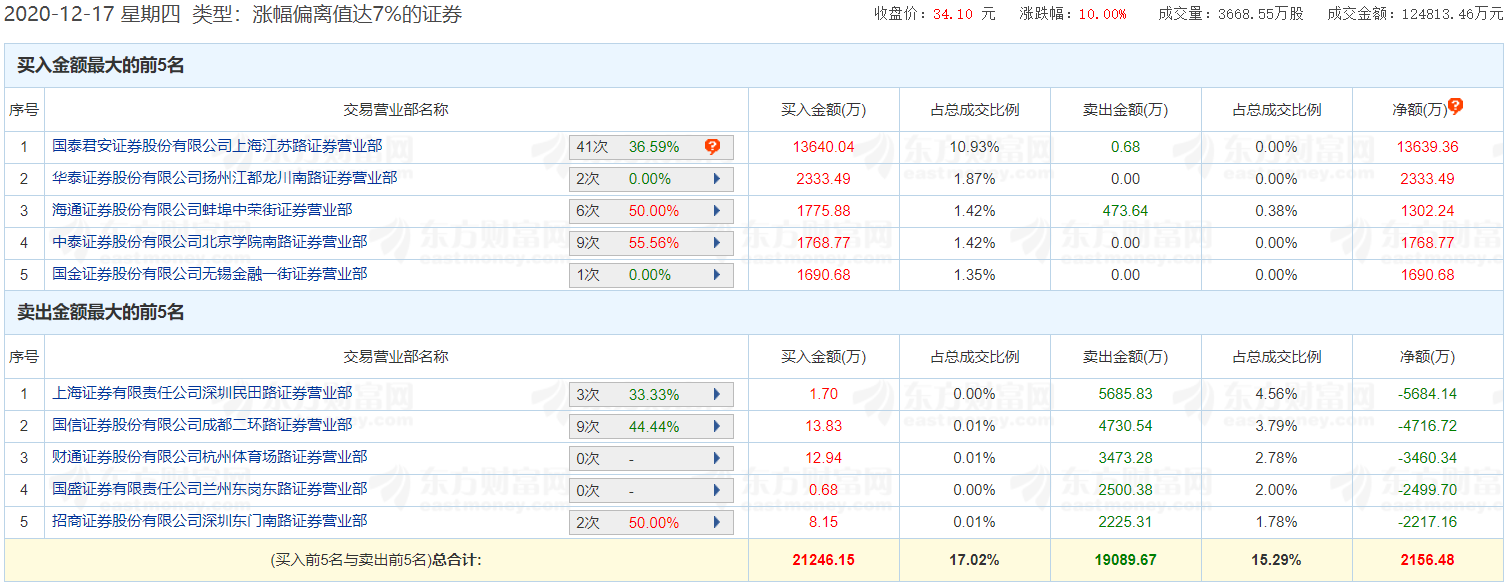Open 华泰证券扬州江都龙川南路证券营业部 link
1507x586 pixels.
224,178
